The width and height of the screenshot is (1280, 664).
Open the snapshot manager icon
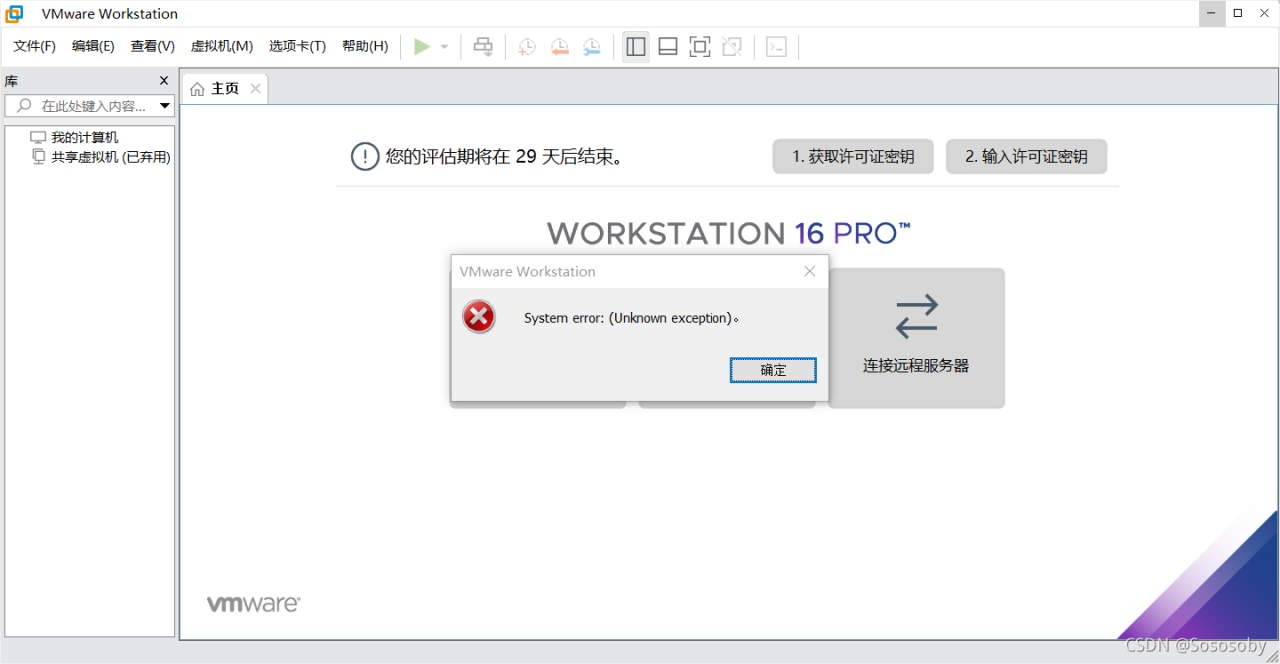(x=592, y=47)
